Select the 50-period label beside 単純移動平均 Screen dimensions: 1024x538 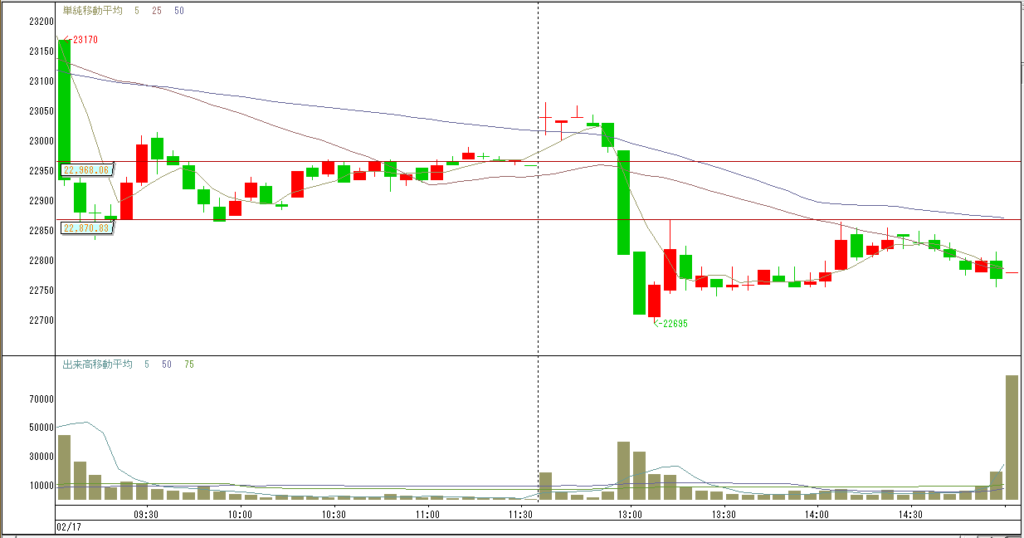pos(179,10)
